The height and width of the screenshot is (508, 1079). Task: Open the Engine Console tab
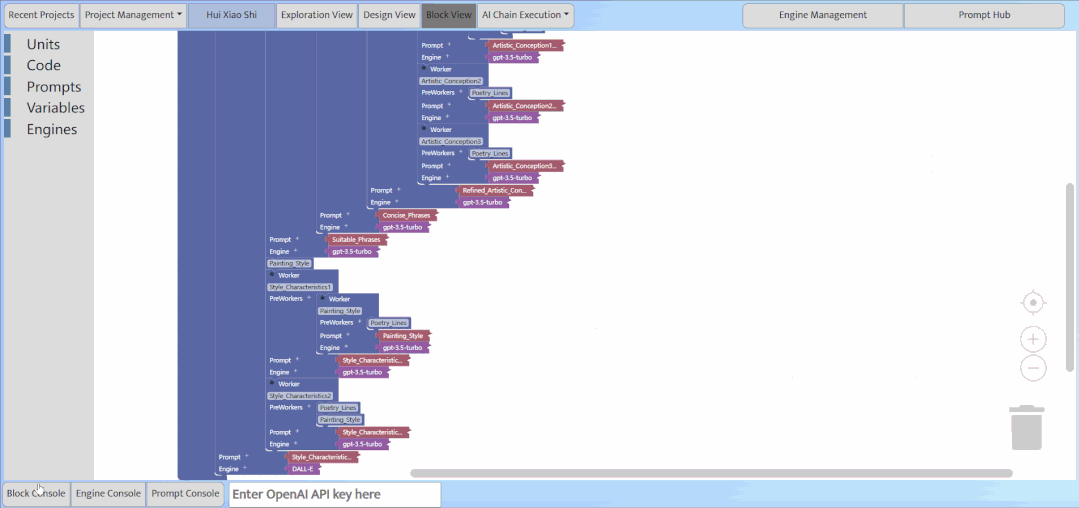108,494
